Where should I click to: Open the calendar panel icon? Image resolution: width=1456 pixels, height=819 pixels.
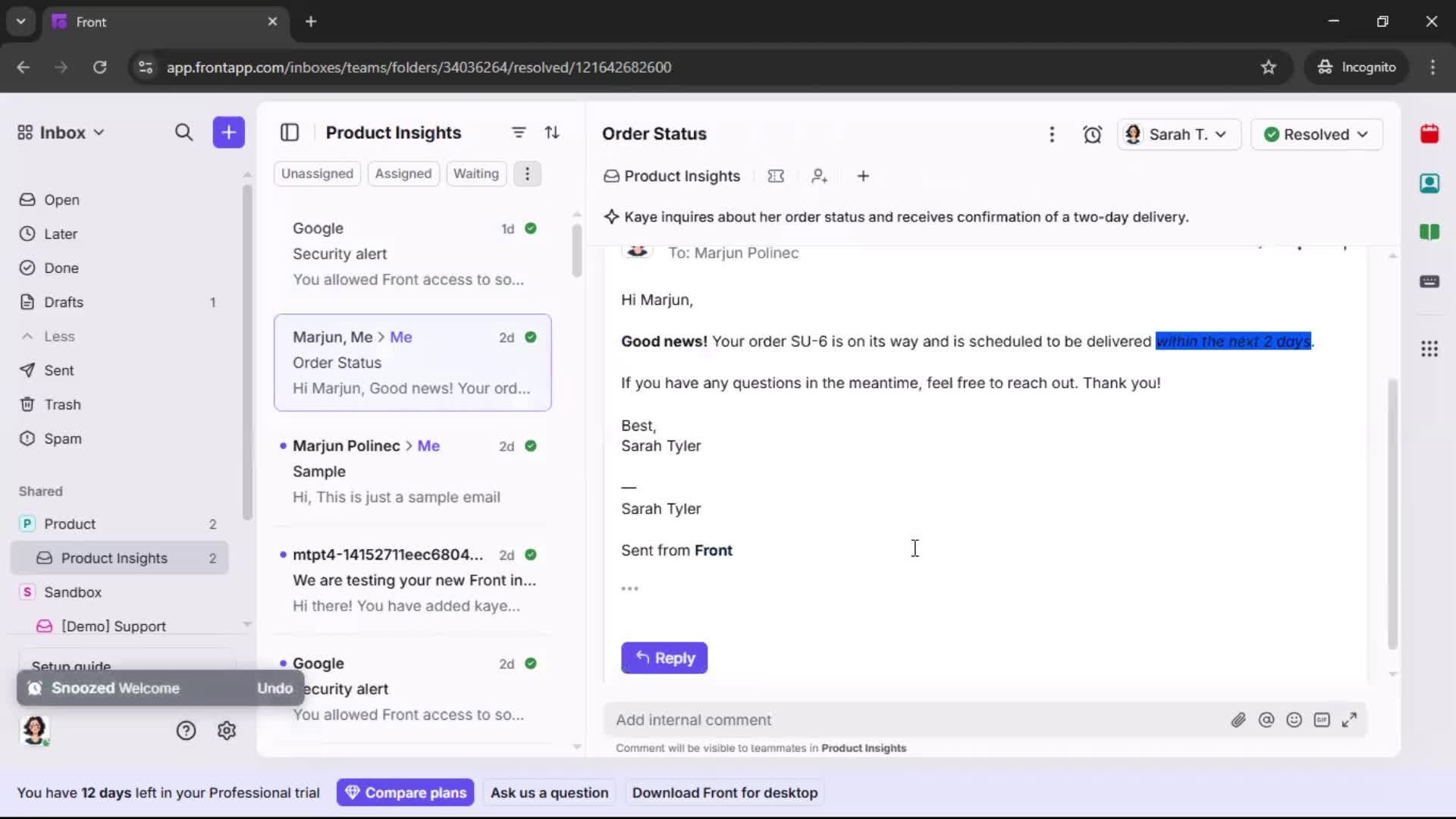(x=1430, y=133)
